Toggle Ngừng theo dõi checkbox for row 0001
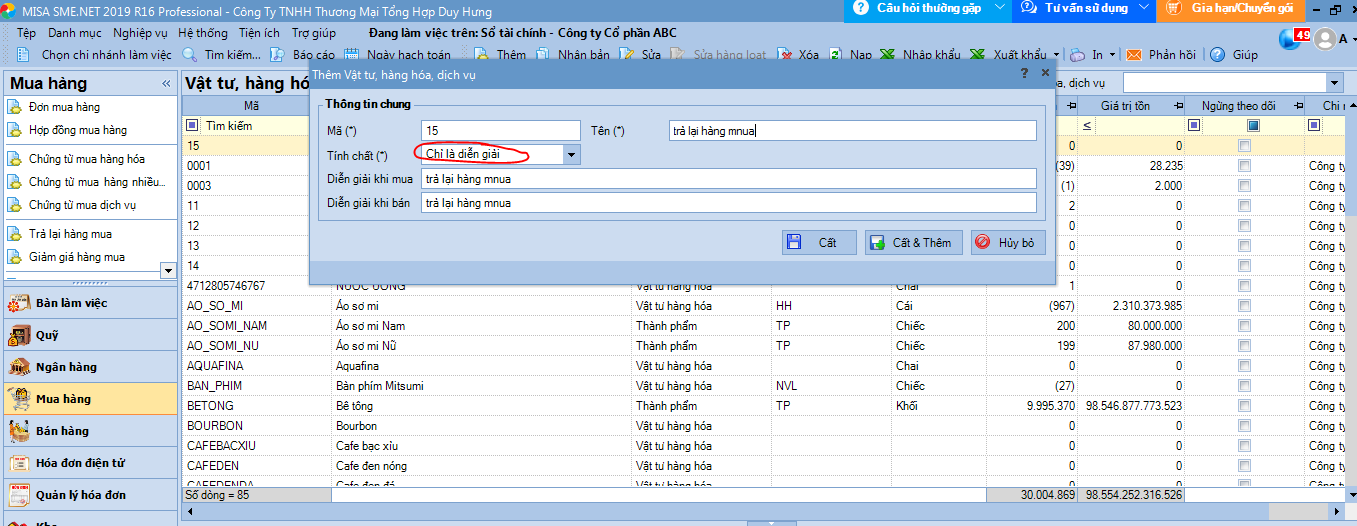 pos(1244,166)
